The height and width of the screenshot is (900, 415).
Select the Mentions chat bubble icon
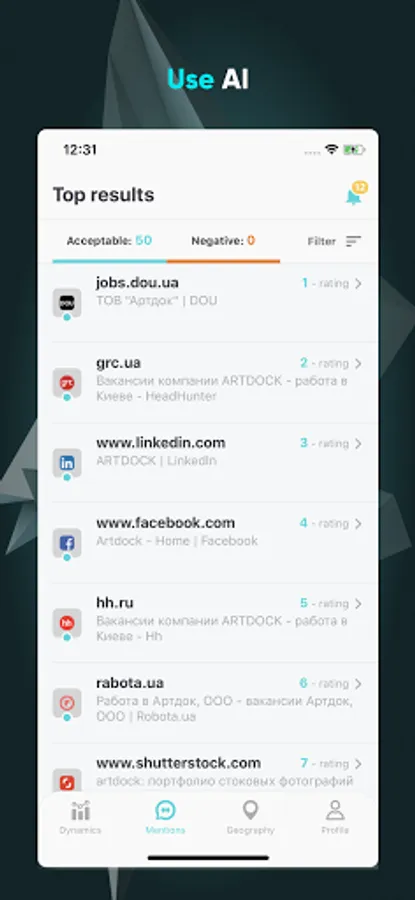tap(165, 810)
